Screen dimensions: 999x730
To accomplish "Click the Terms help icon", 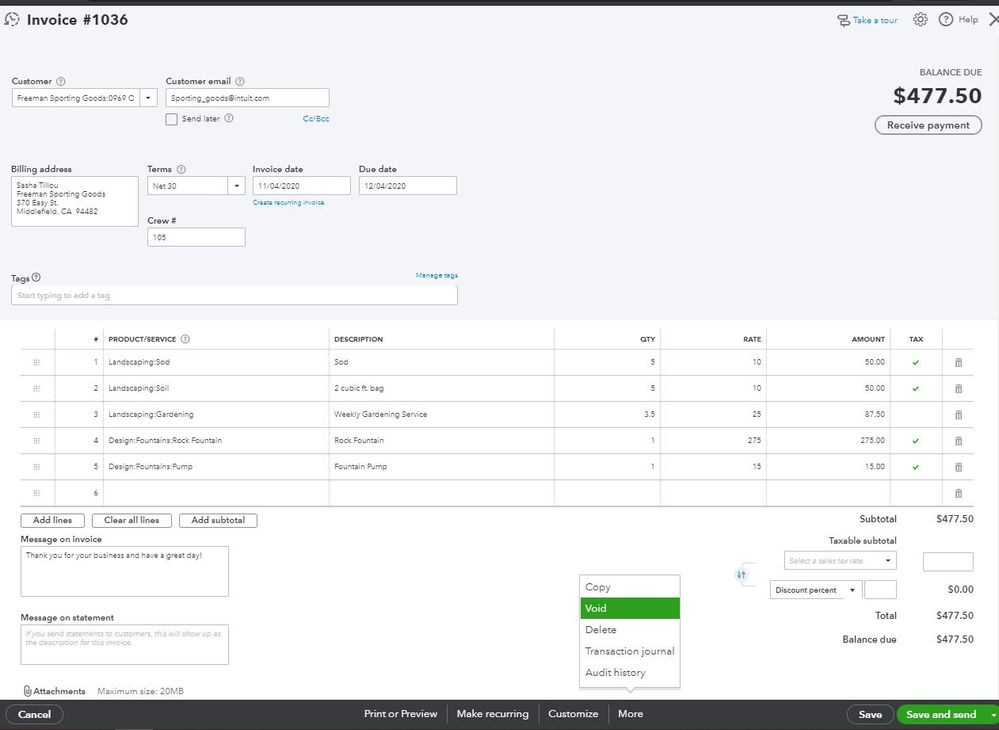I will click(x=182, y=169).
